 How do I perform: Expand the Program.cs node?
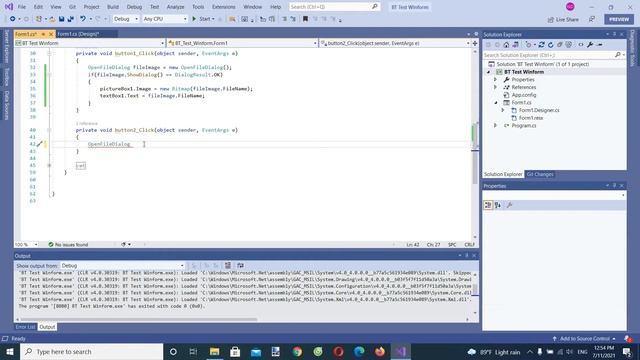pyautogui.click(x=496, y=126)
